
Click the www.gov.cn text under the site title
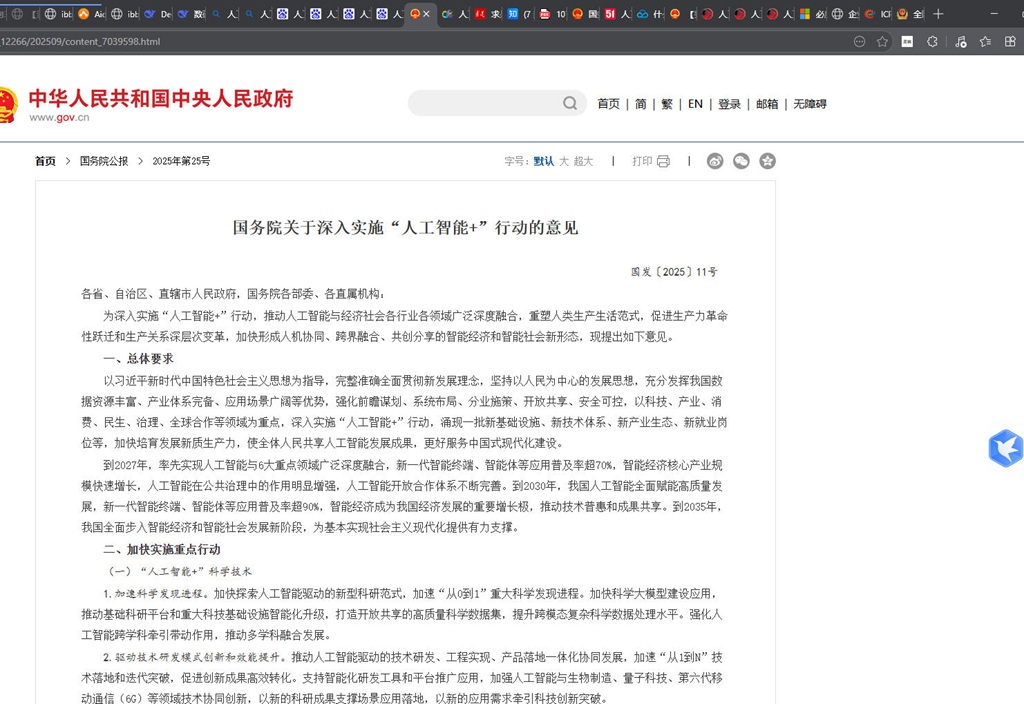point(59,118)
